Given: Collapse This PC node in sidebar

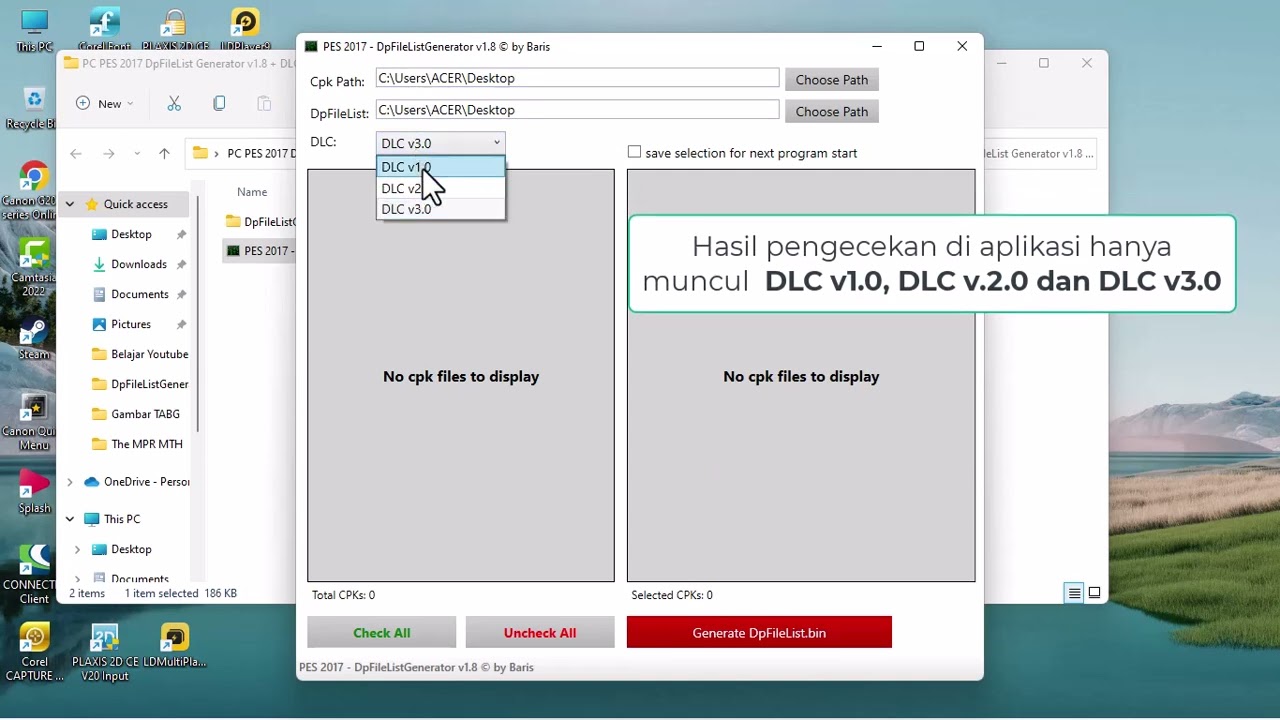Looking at the screenshot, I should coord(70,519).
